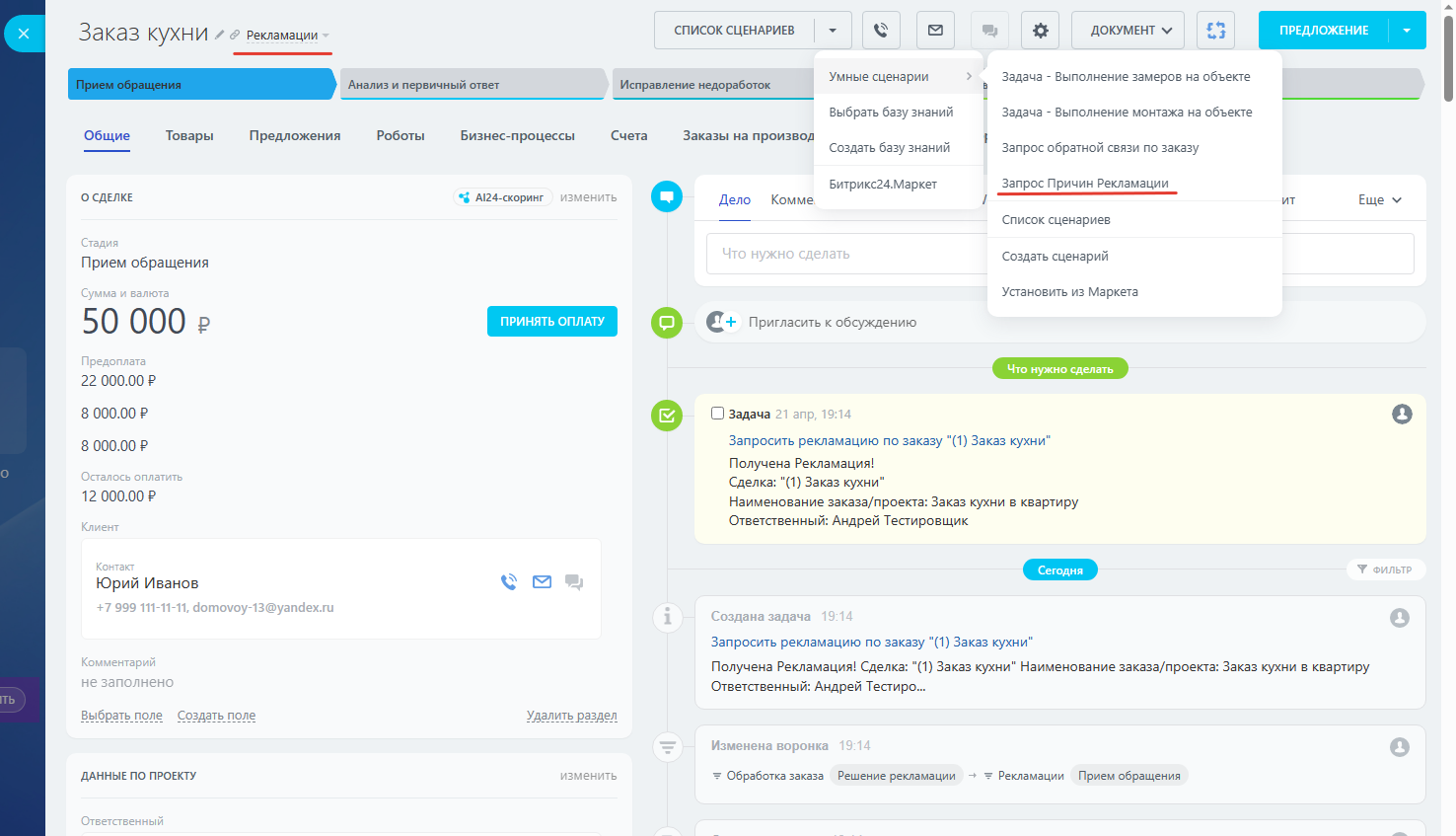Click the Удалить раздел link
This screenshot has width=1456, height=836.
[x=571, y=716]
